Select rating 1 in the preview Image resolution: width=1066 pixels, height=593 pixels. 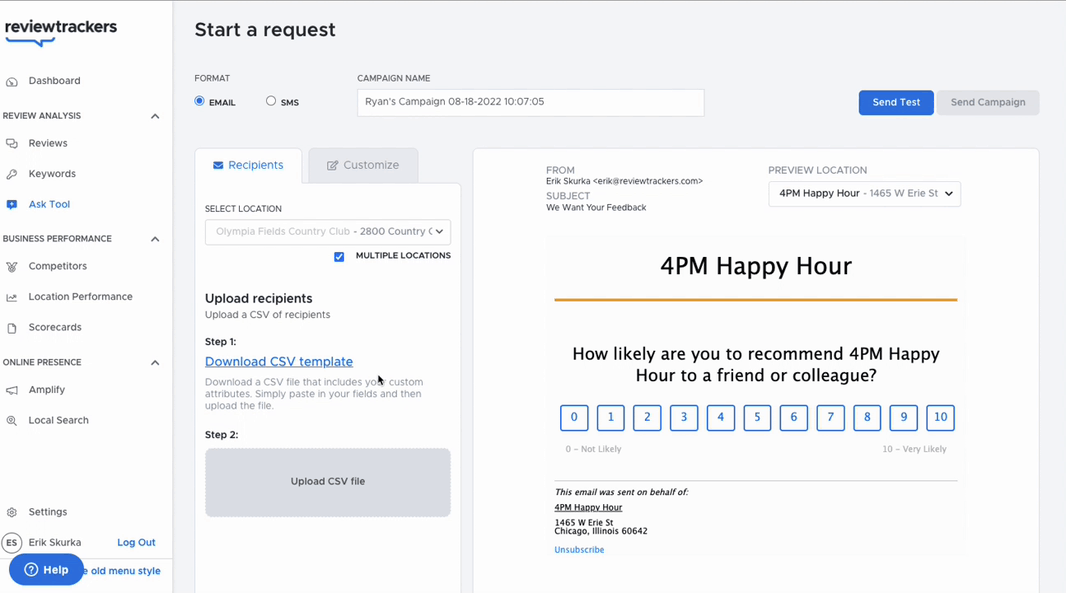click(611, 418)
